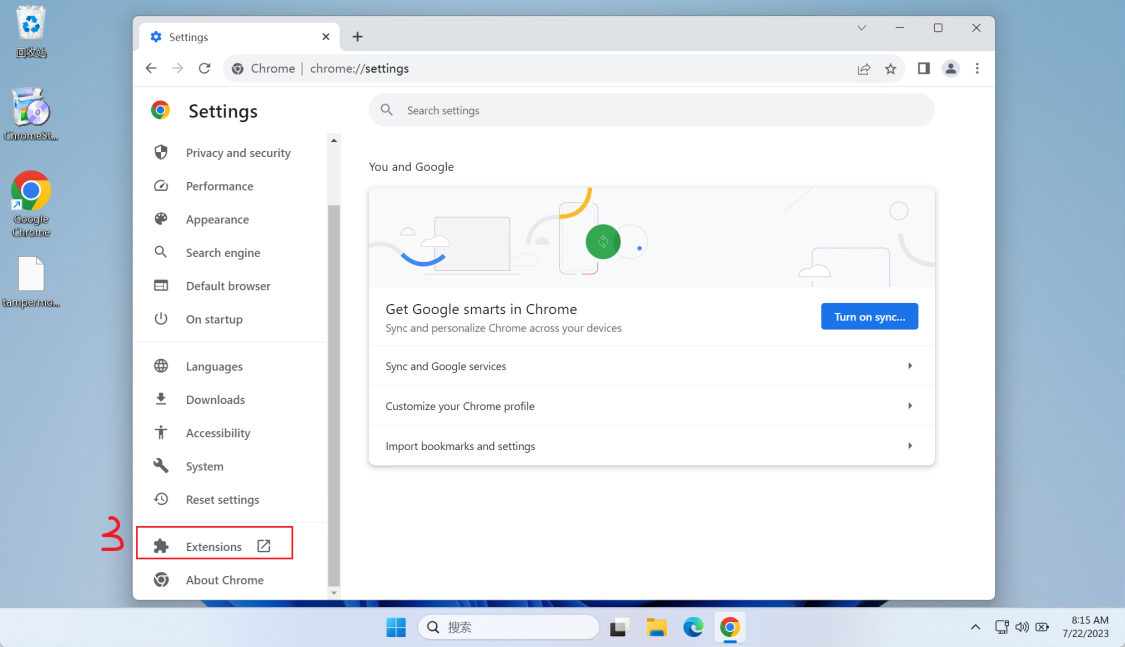Launch Microsoft Edge from taskbar
The width and height of the screenshot is (1125, 647).
click(x=693, y=628)
